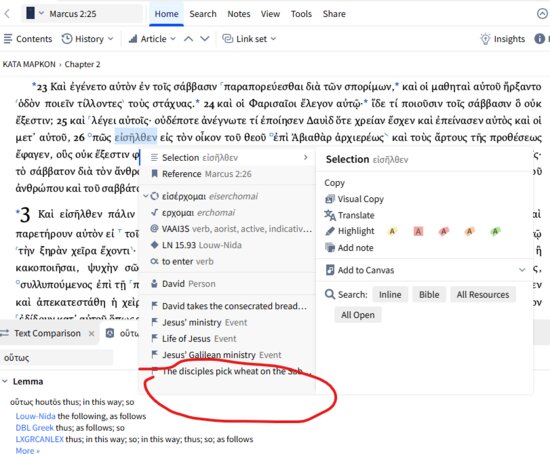Image resolution: width=550 pixels, height=455 pixels.
Task: Expand the Link set dropdown
Action: pos(273,39)
